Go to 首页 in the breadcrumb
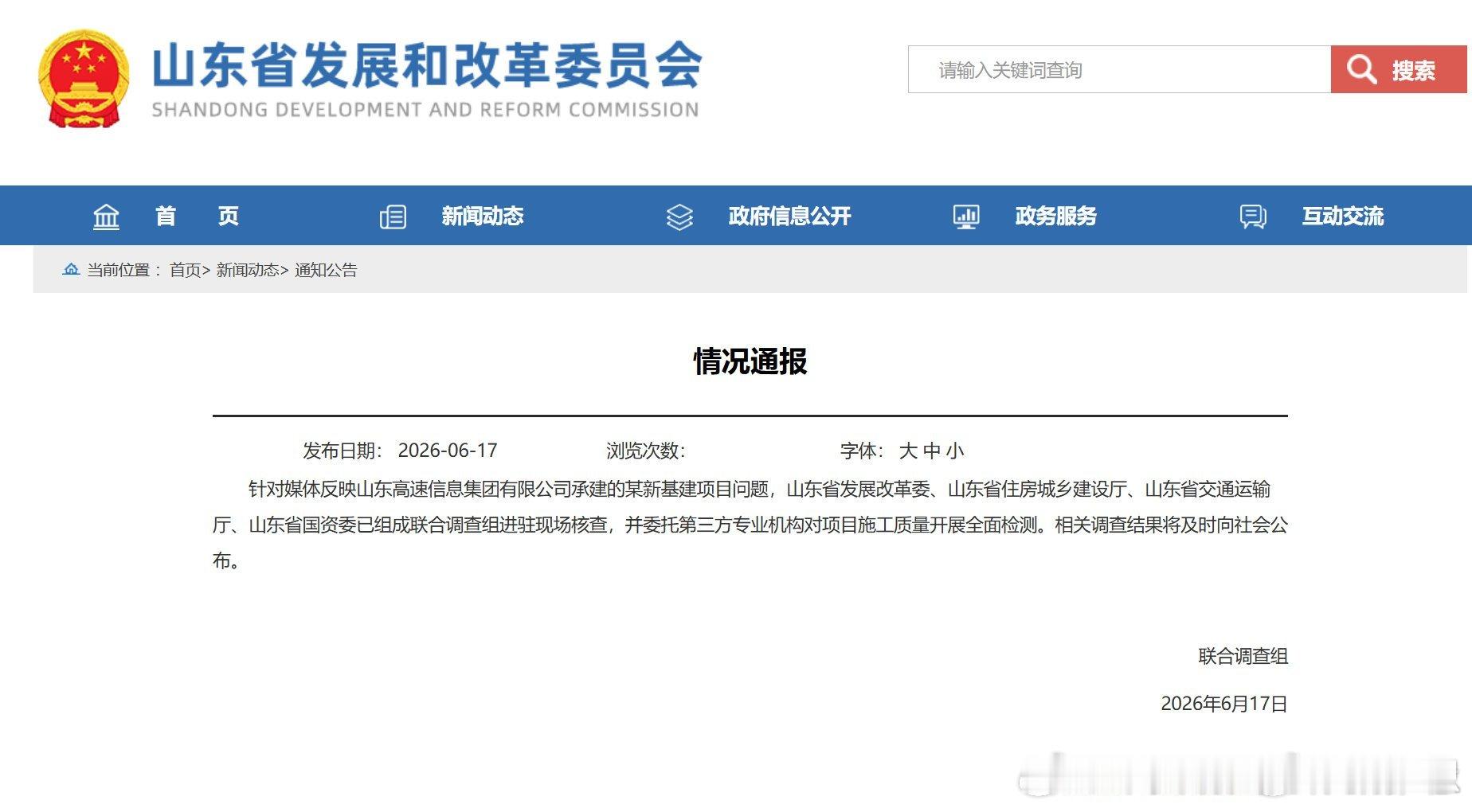This screenshot has width=1472, height=812. pyautogui.click(x=185, y=270)
